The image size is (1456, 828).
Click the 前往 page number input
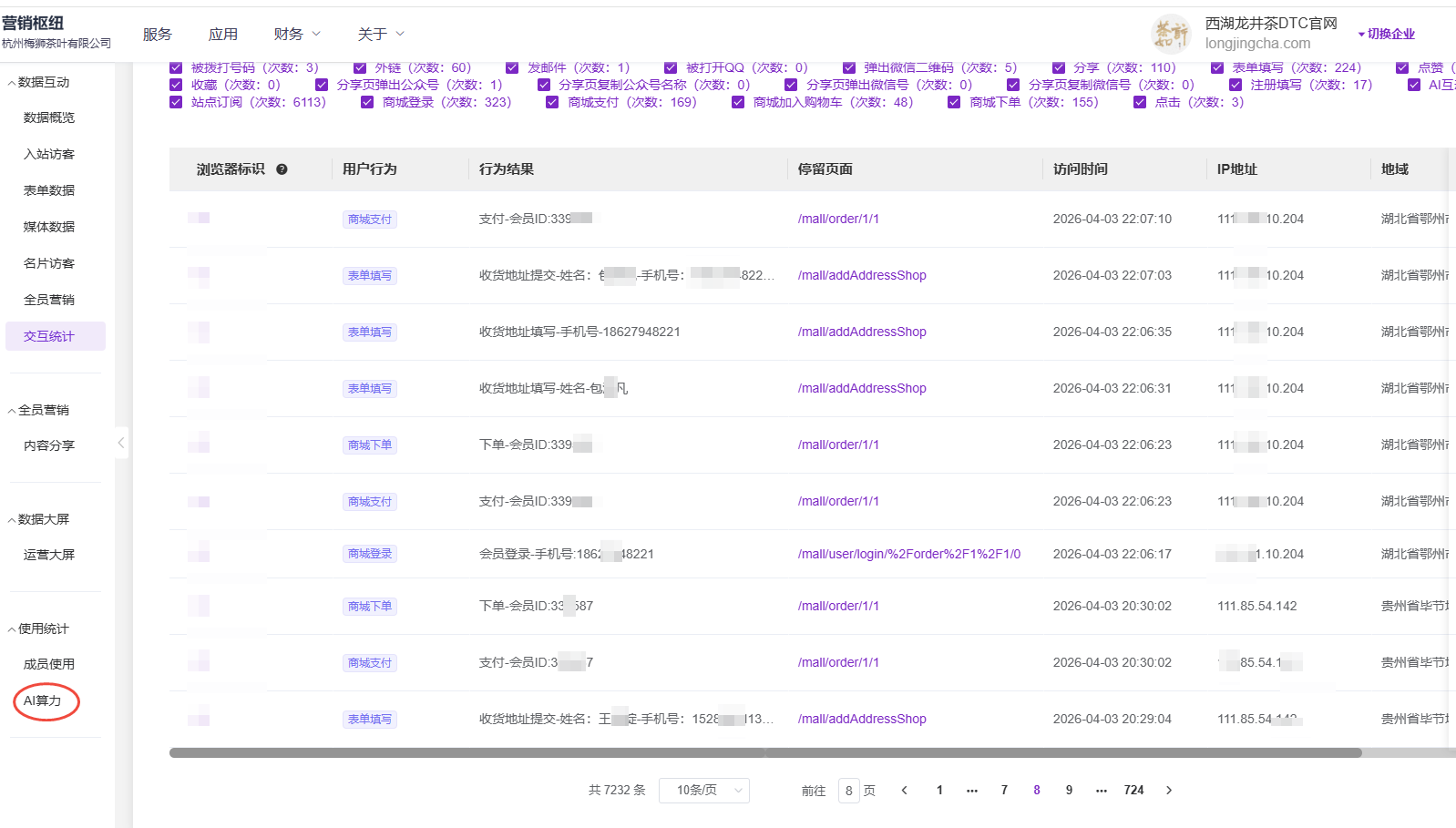click(848, 791)
